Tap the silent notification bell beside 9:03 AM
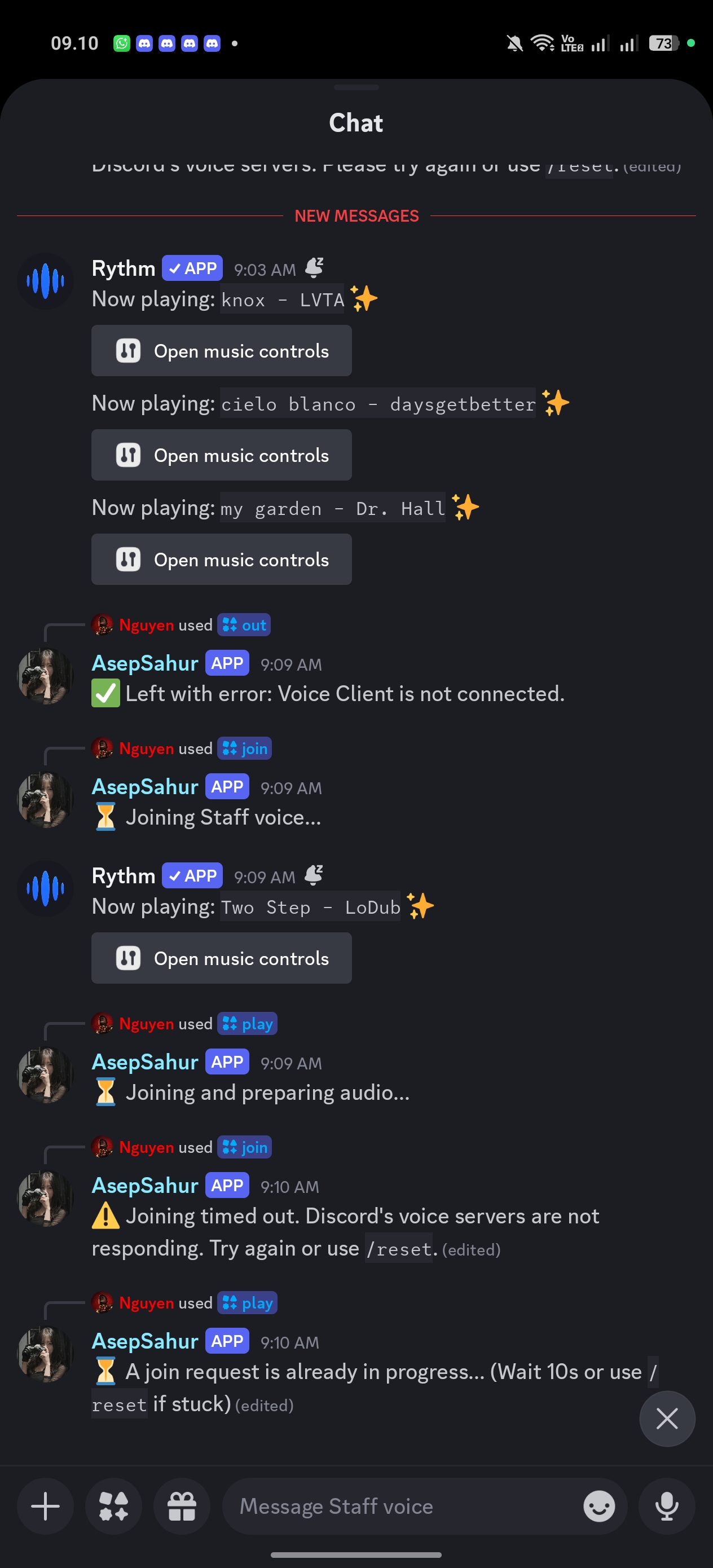This screenshot has width=713, height=1568. tap(314, 267)
